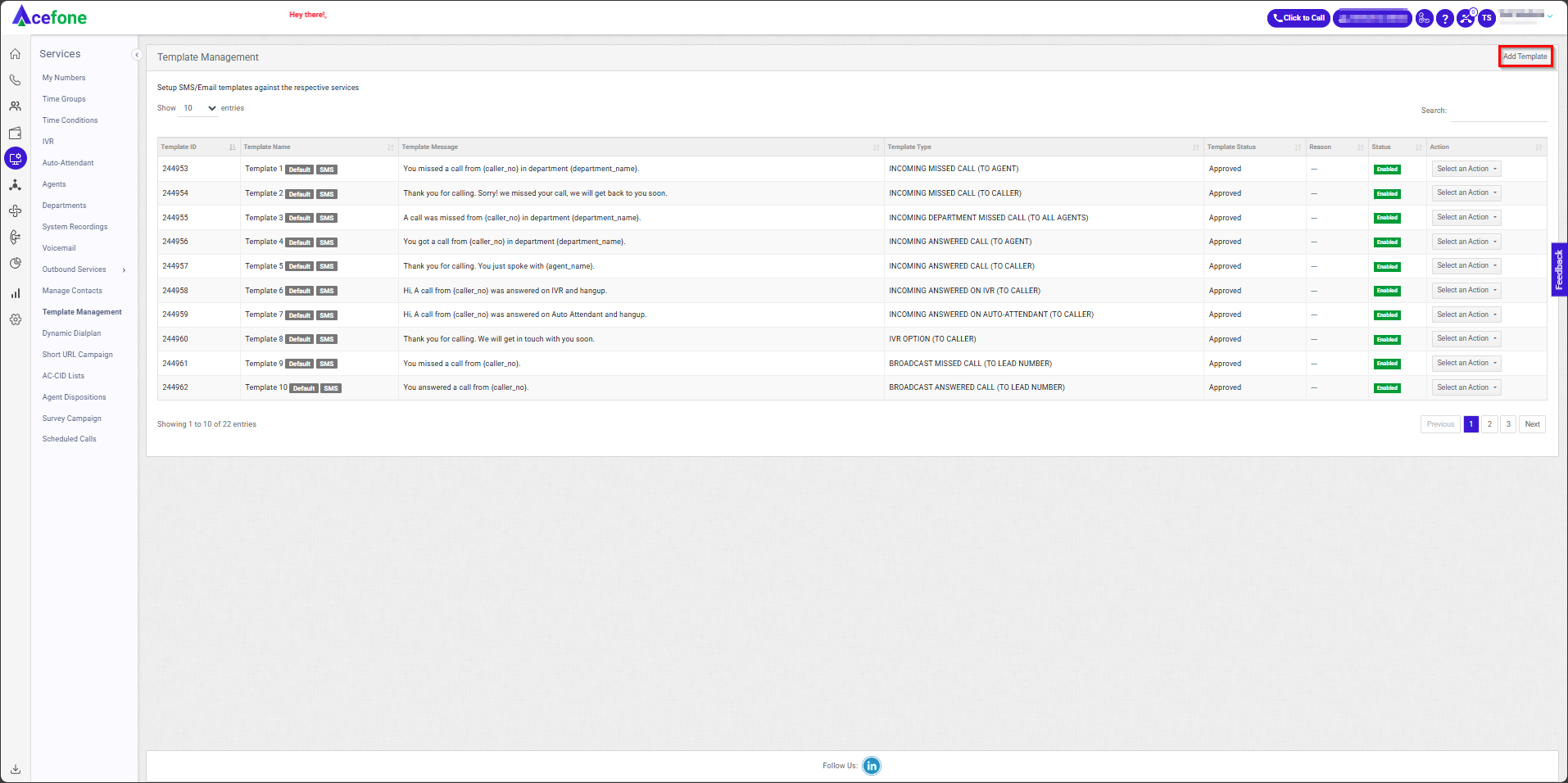Open the missed calls notification icon

(x=1466, y=18)
